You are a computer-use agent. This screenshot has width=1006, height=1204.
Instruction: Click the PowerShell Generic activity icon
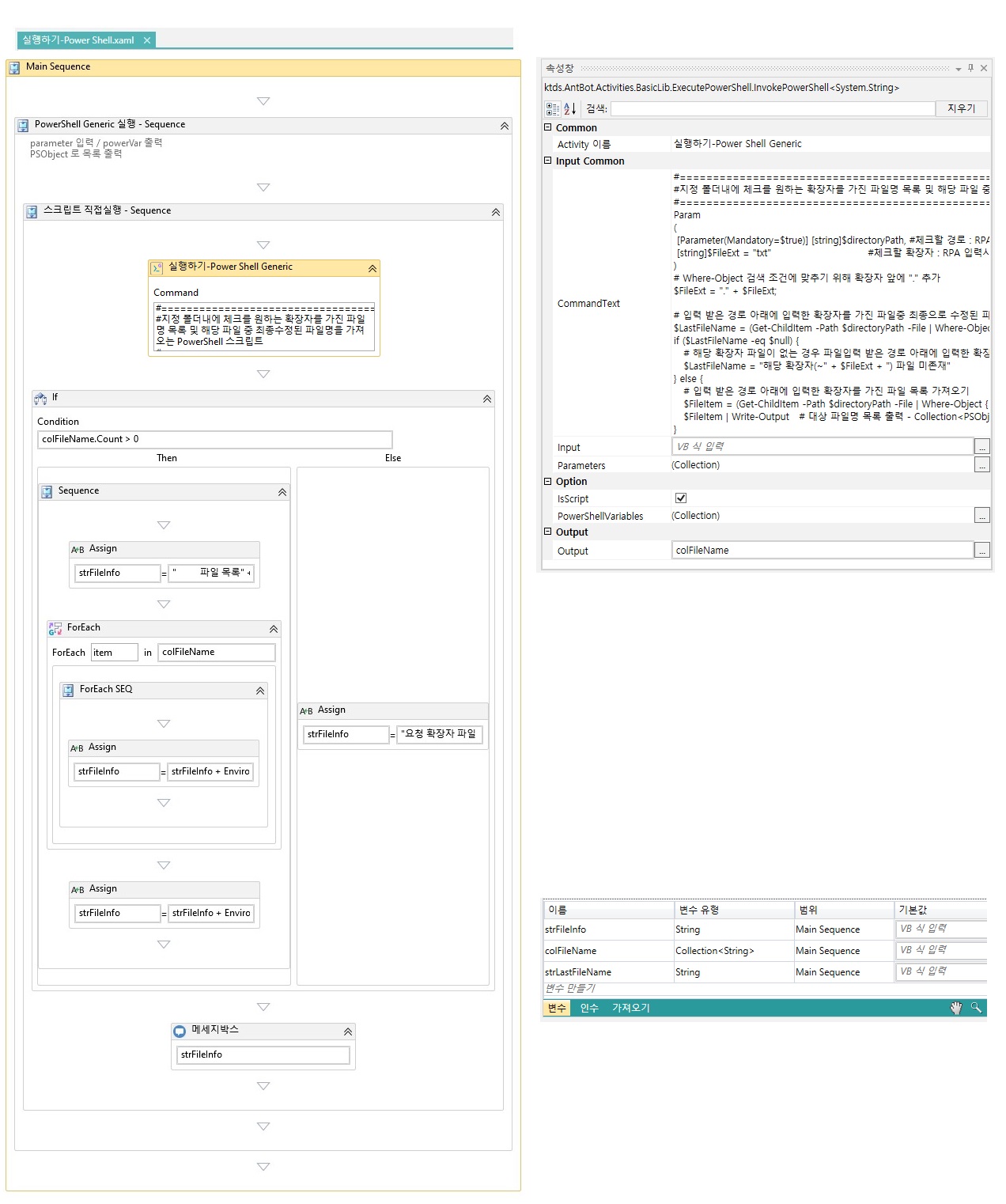coord(157,268)
